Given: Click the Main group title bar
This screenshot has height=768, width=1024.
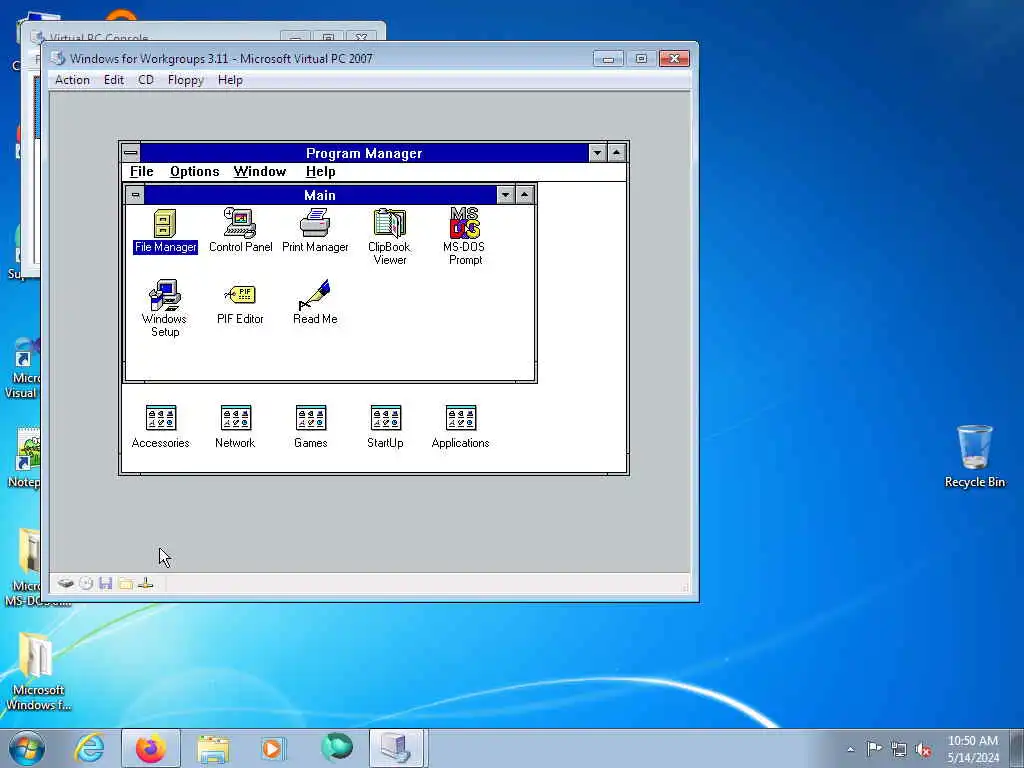Looking at the screenshot, I should point(320,195).
